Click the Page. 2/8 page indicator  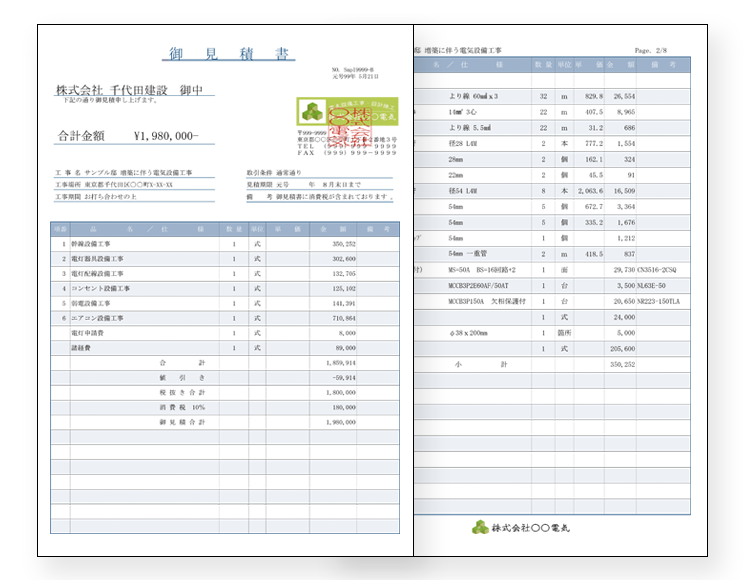click(x=656, y=49)
